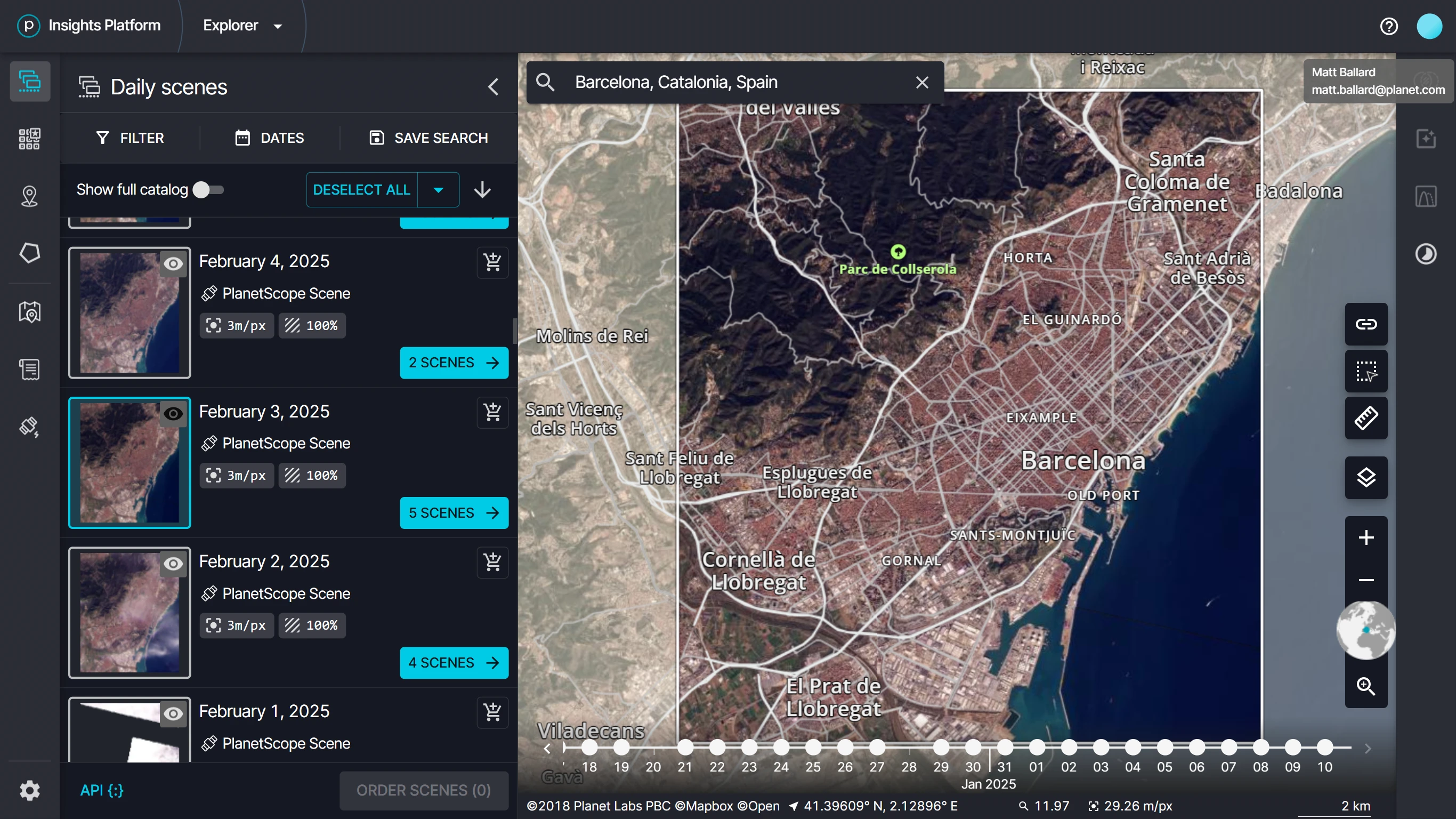Collapse the Daily scenes panel
Viewport: 1456px width, 819px height.
coord(493,86)
